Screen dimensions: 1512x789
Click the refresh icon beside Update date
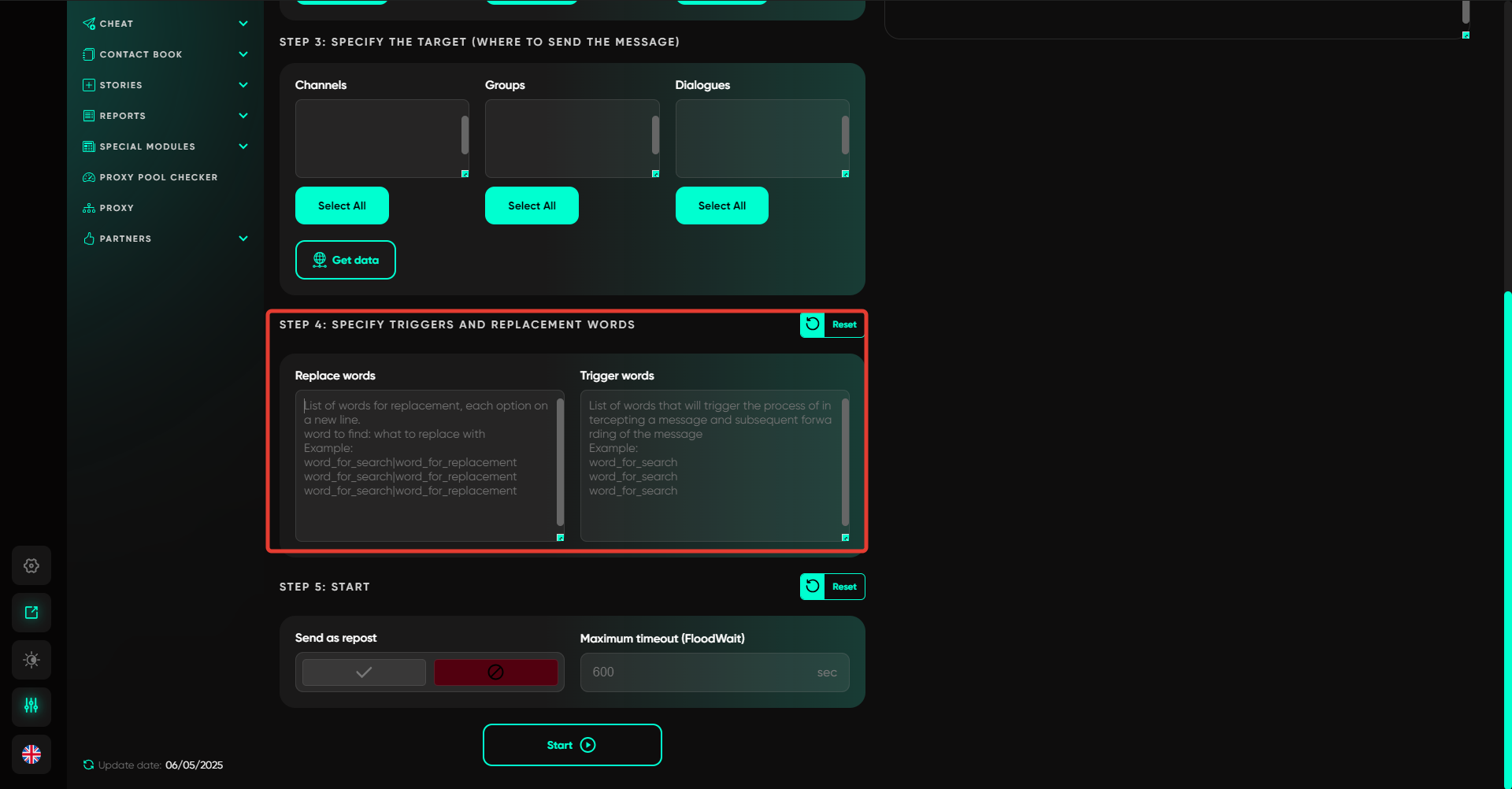click(88, 765)
